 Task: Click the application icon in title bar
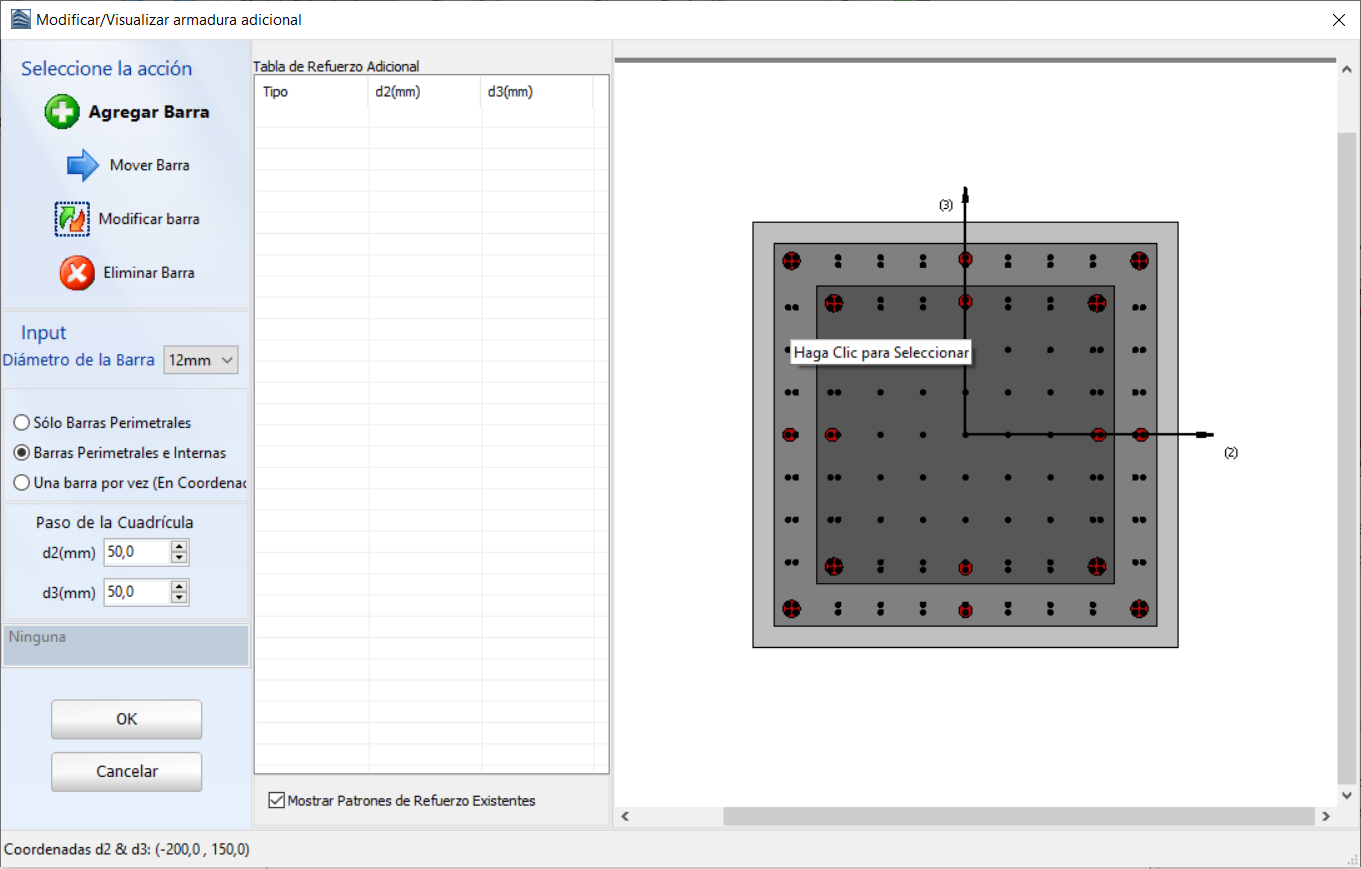20,19
